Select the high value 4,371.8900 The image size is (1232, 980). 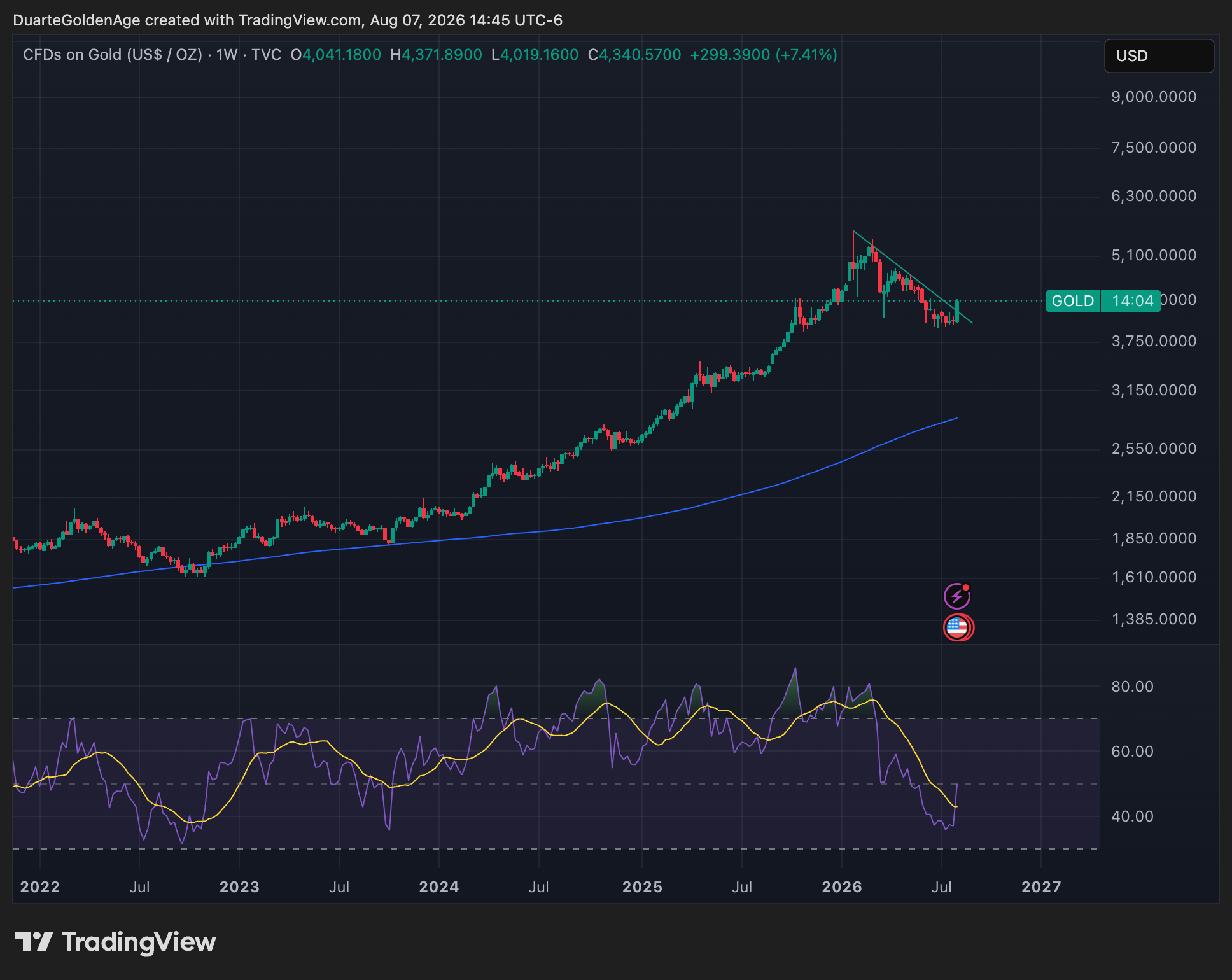click(x=442, y=55)
